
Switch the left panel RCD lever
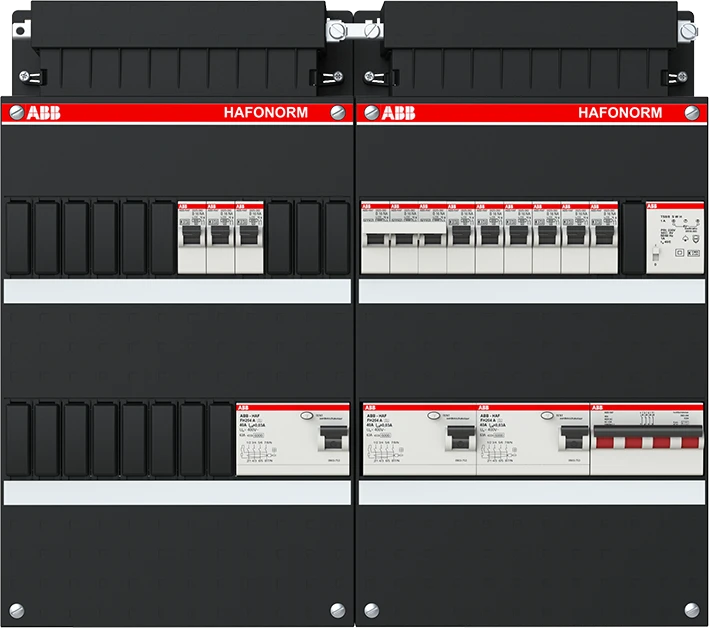click(x=329, y=438)
